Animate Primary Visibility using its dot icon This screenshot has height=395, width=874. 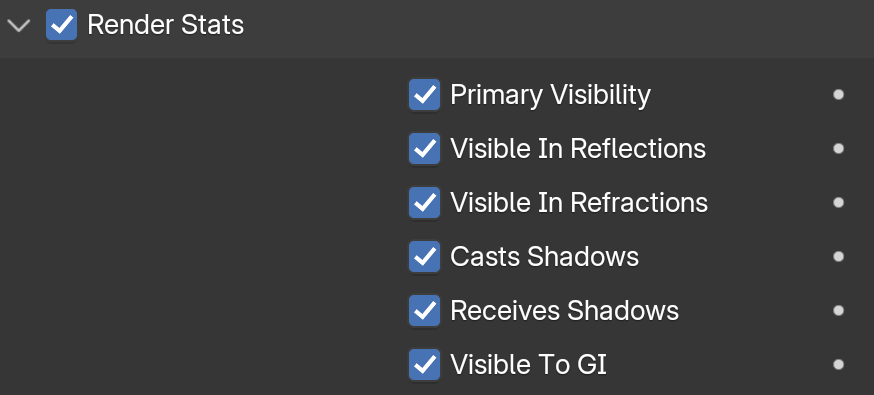click(838, 95)
